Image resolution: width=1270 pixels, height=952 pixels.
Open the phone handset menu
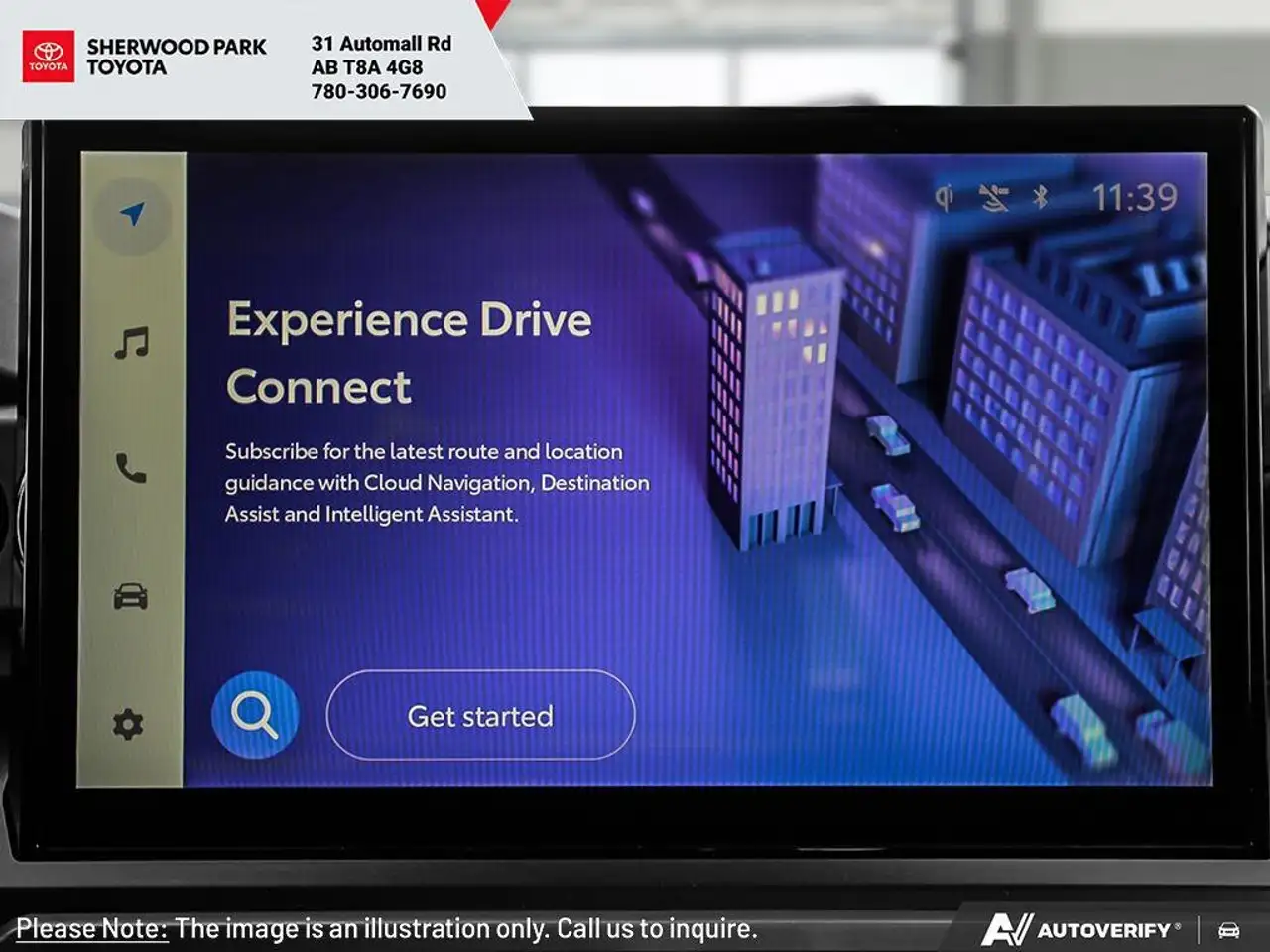click(131, 468)
